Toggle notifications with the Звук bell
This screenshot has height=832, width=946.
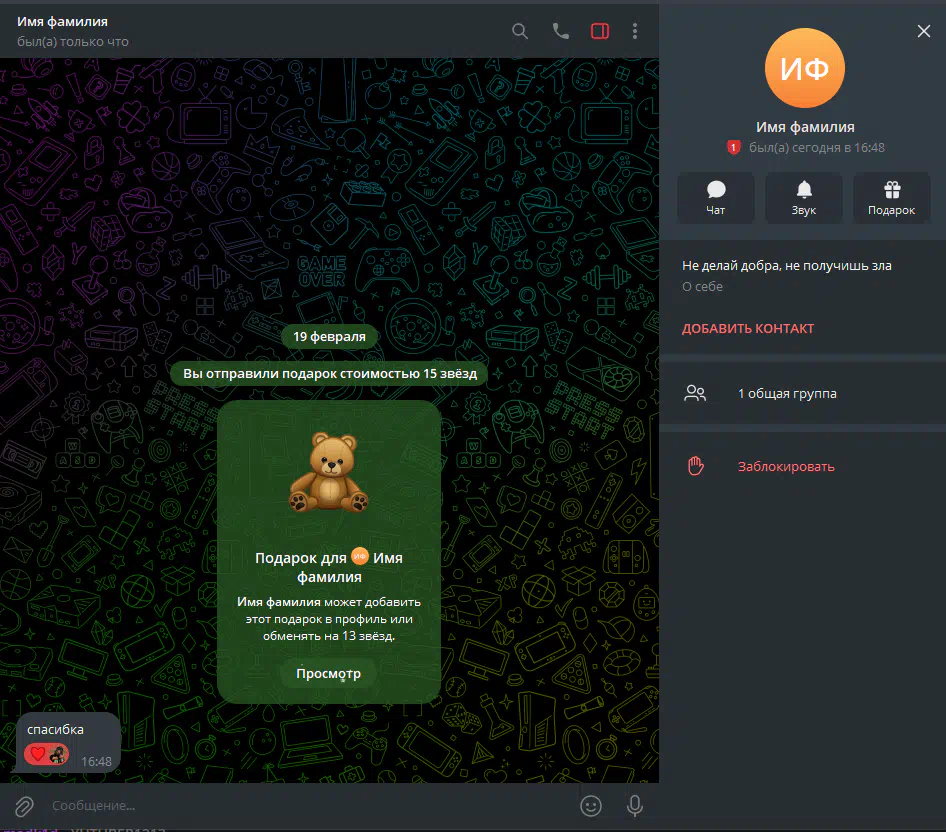click(x=804, y=198)
